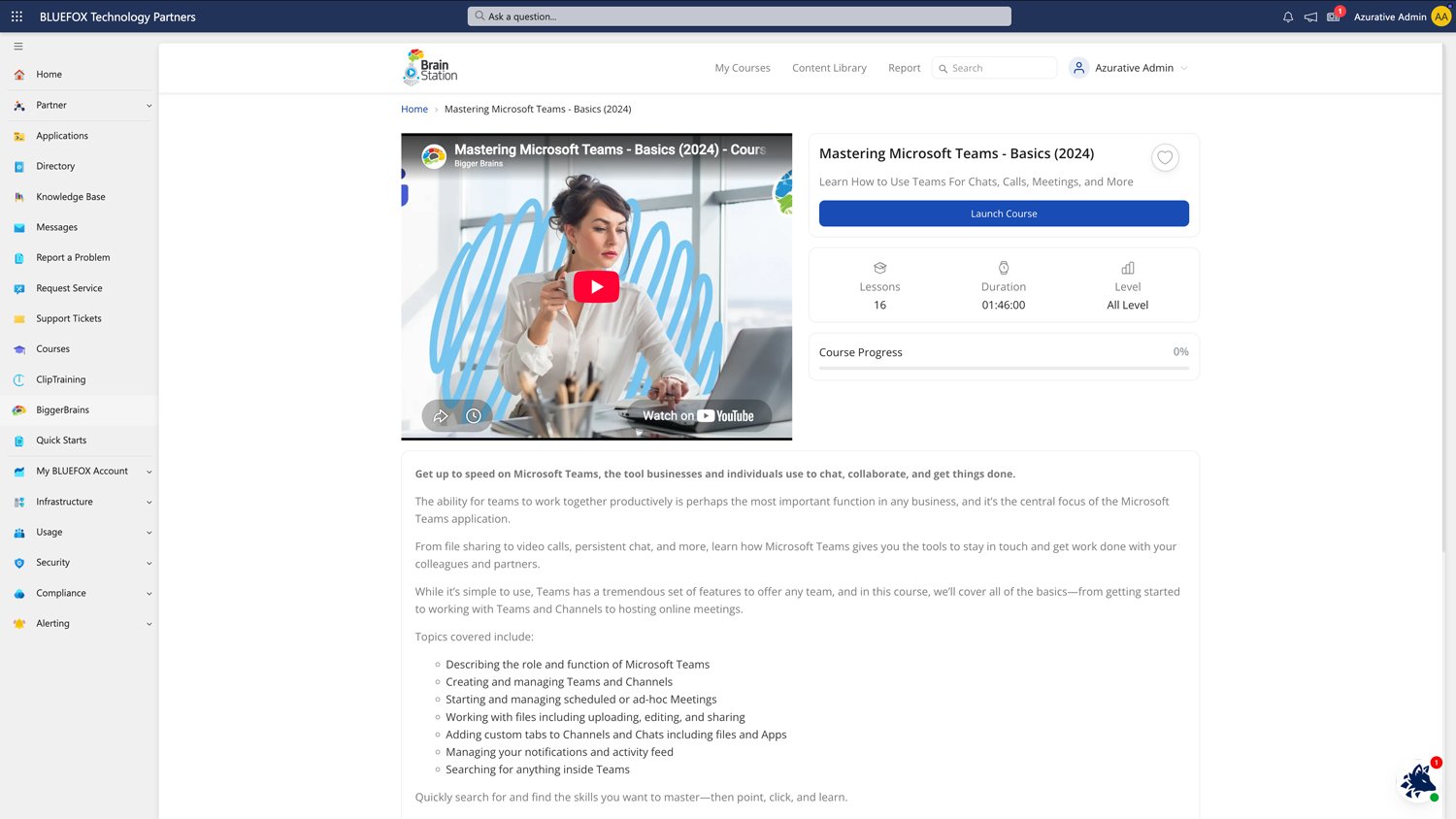The height and width of the screenshot is (819, 1456).
Task: Click the video title on the player
Action: [x=610, y=149]
